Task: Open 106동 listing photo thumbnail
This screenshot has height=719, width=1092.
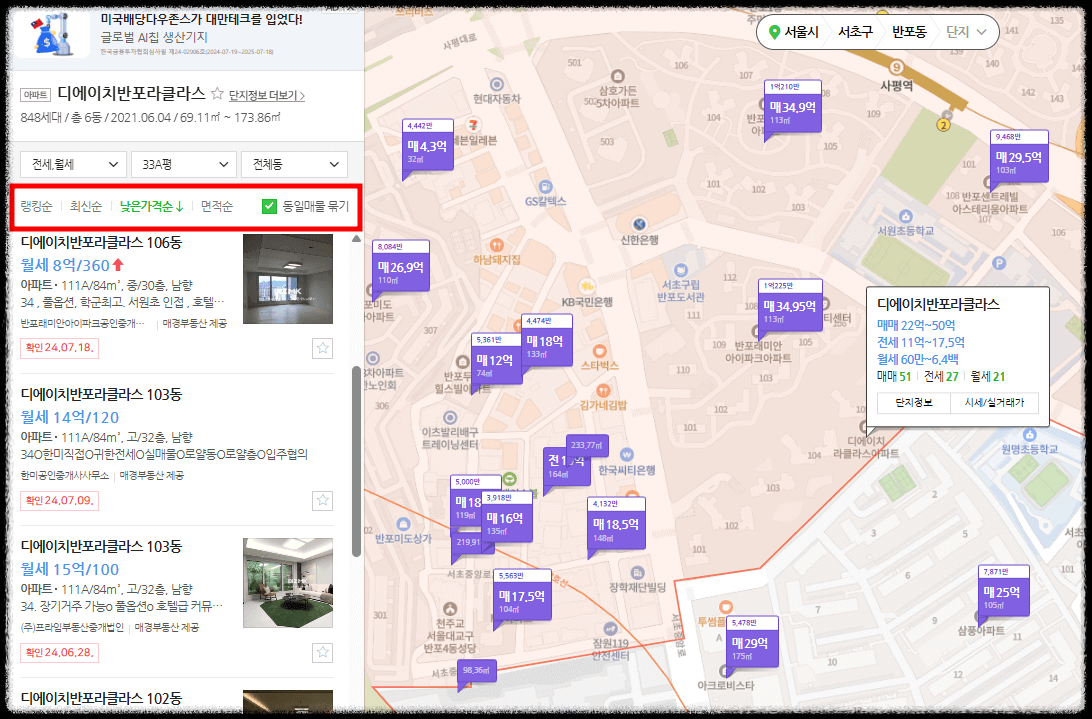Action: pos(288,279)
